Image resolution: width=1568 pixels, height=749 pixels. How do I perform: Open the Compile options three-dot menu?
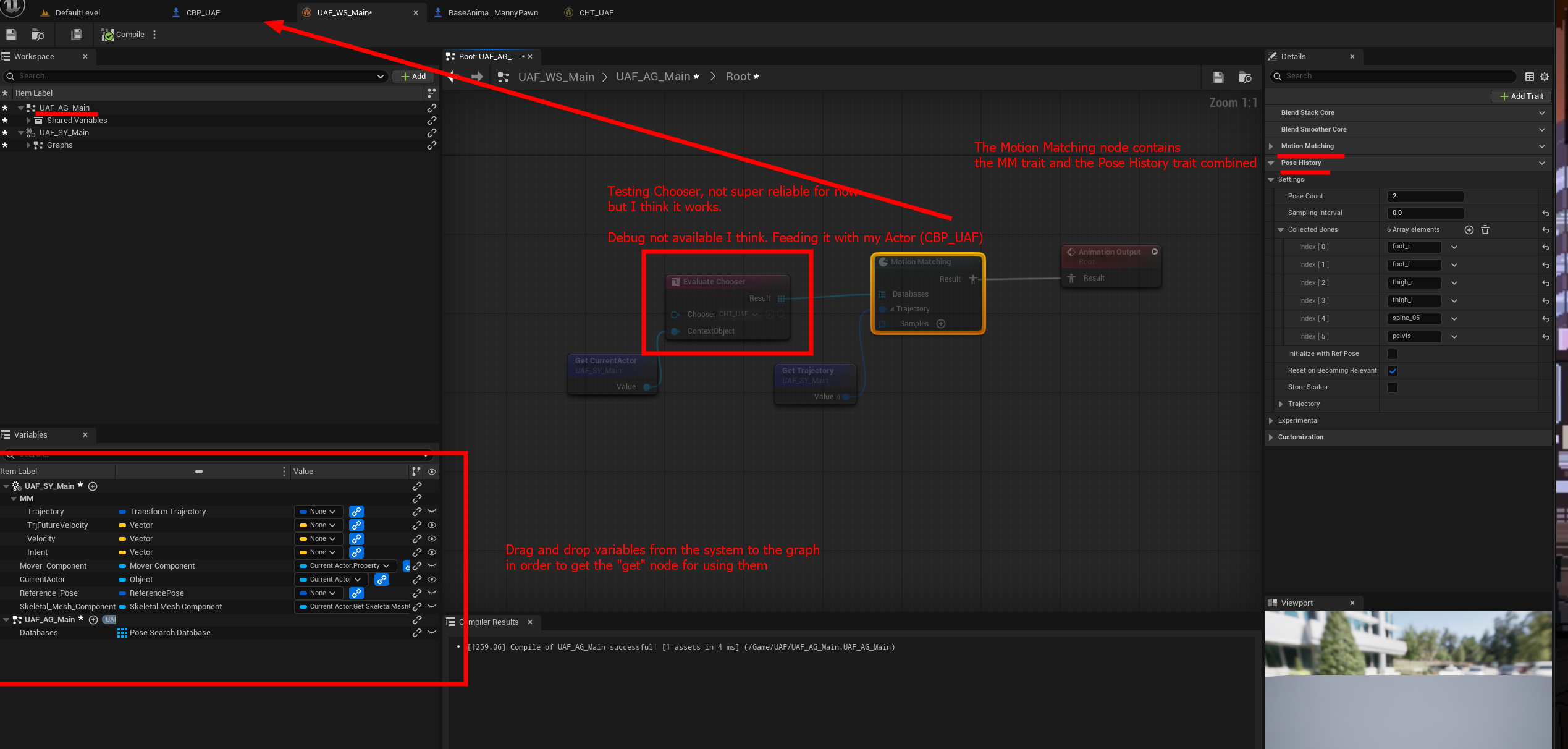(x=154, y=35)
